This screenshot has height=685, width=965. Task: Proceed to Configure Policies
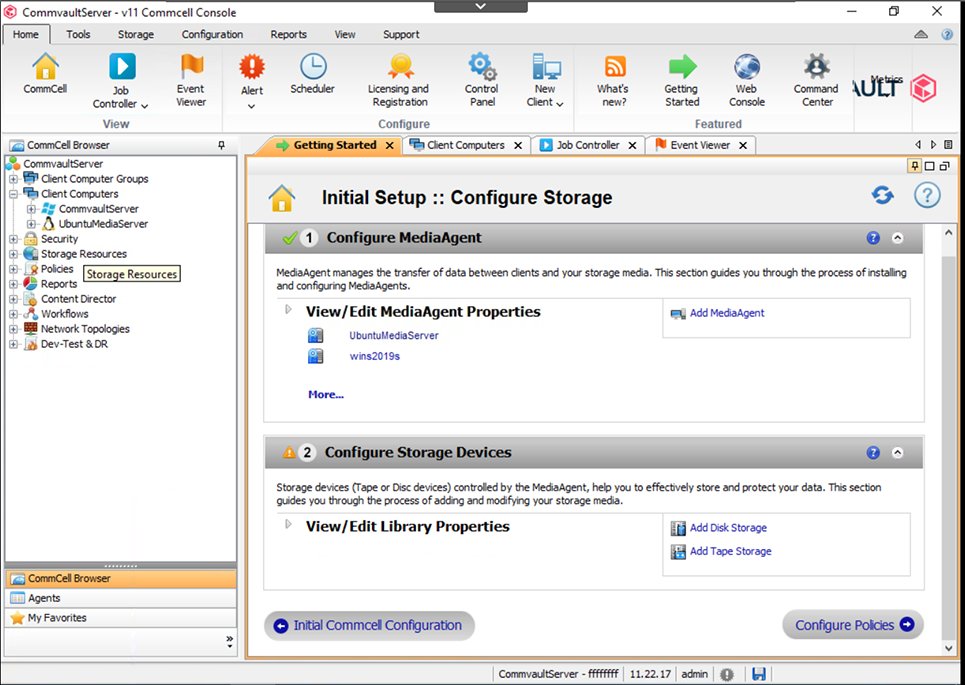(x=853, y=625)
